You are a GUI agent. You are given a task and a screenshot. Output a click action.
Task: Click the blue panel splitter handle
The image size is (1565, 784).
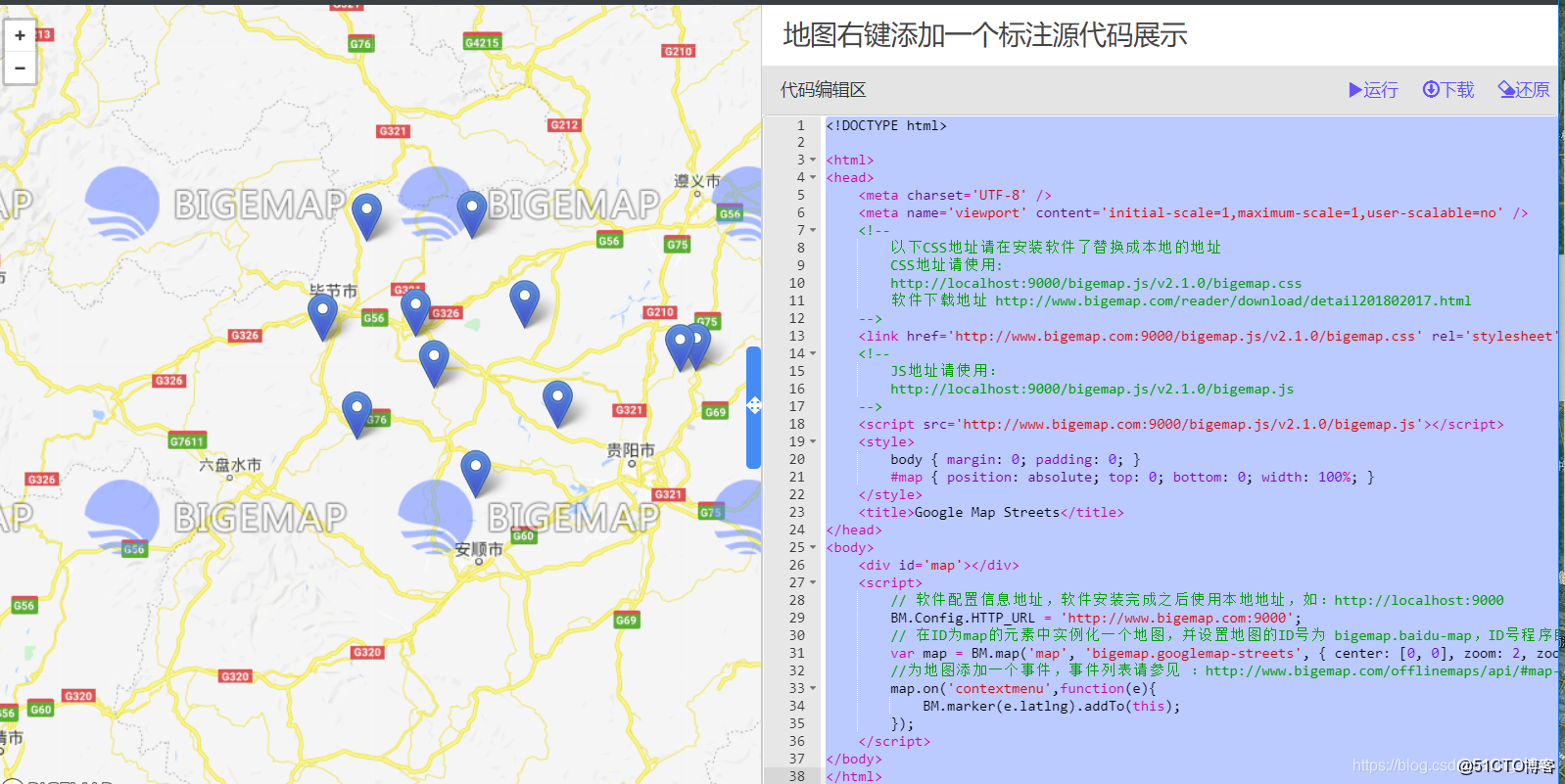coord(753,406)
